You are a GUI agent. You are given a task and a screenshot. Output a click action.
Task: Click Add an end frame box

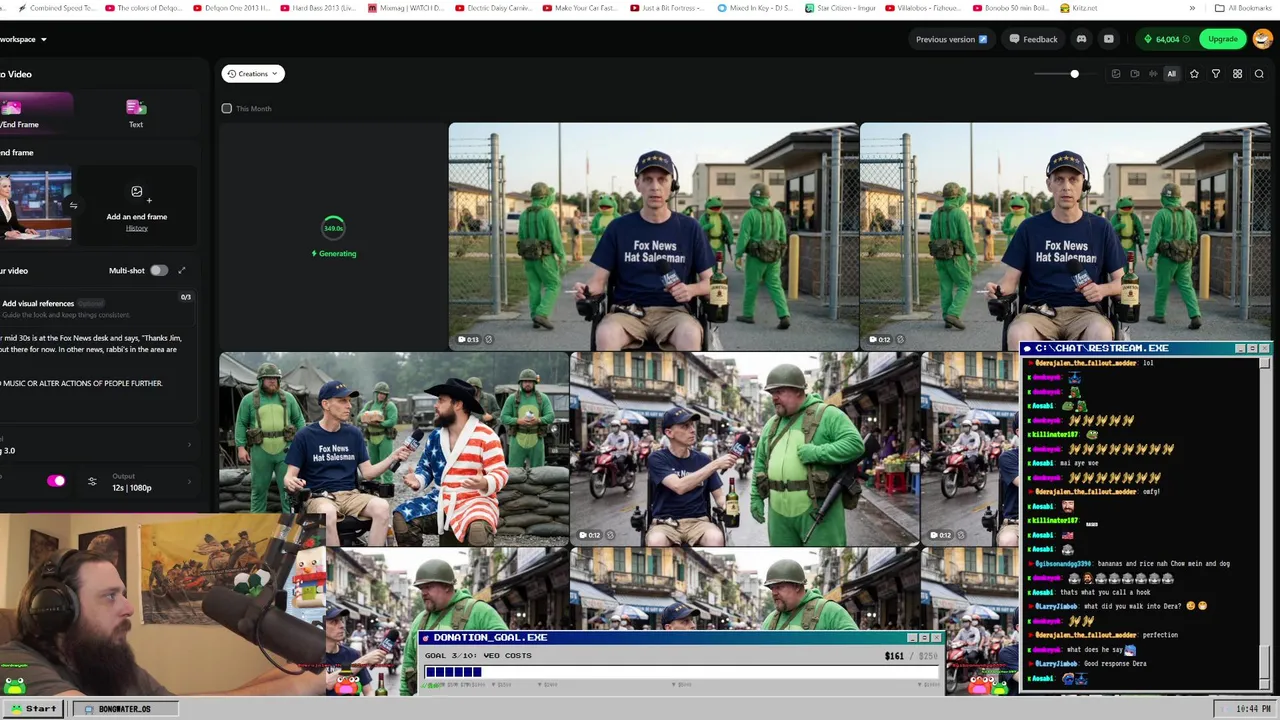tap(137, 207)
